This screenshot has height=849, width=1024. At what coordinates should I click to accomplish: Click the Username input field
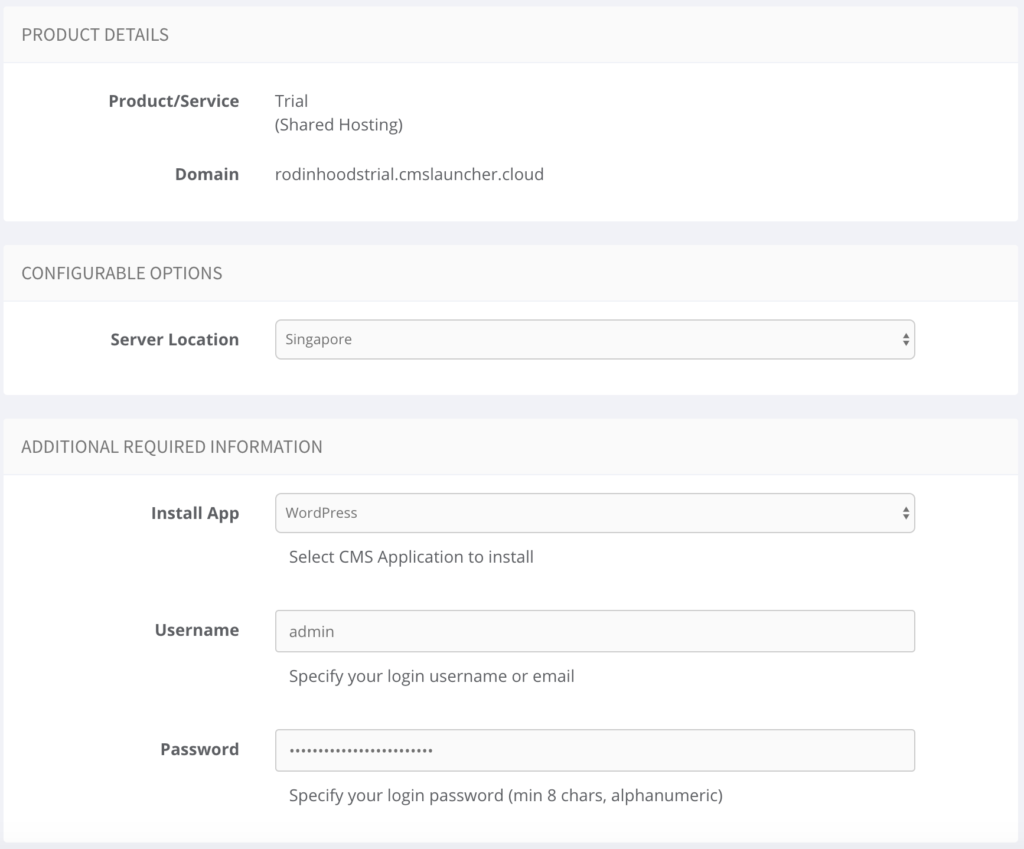[x=594, y=631]
